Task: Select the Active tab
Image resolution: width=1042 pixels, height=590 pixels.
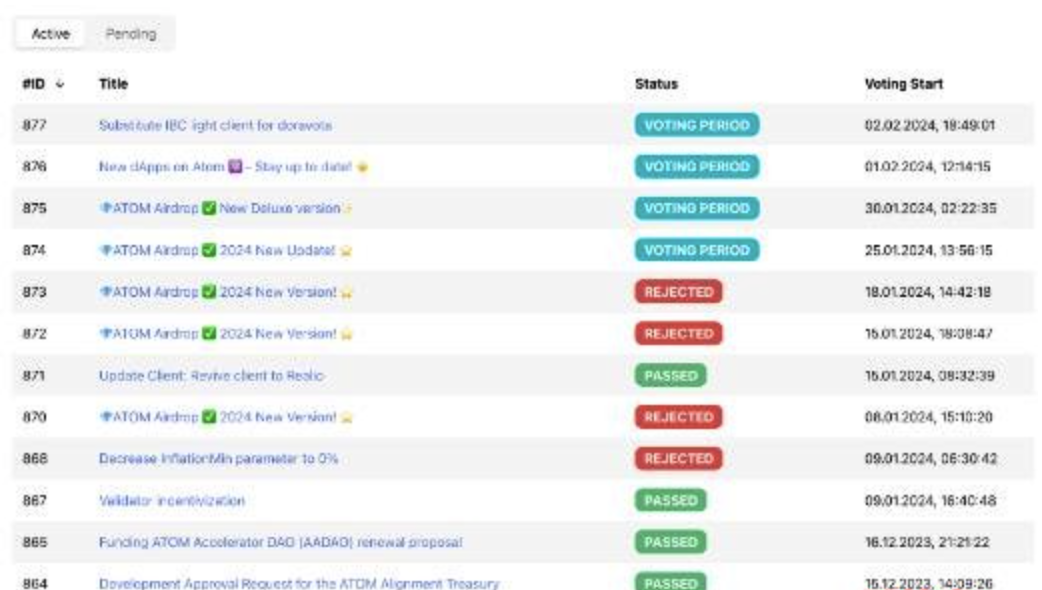Action: [51, 34]
